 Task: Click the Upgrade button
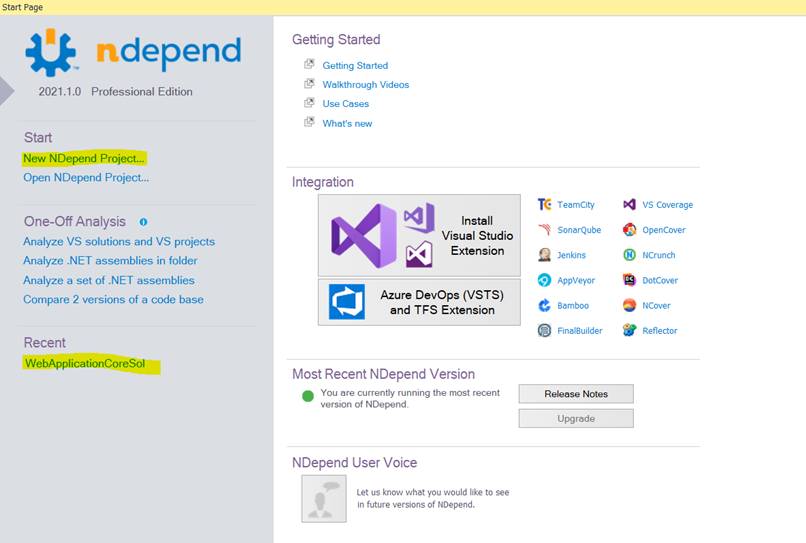pos(576,419)
